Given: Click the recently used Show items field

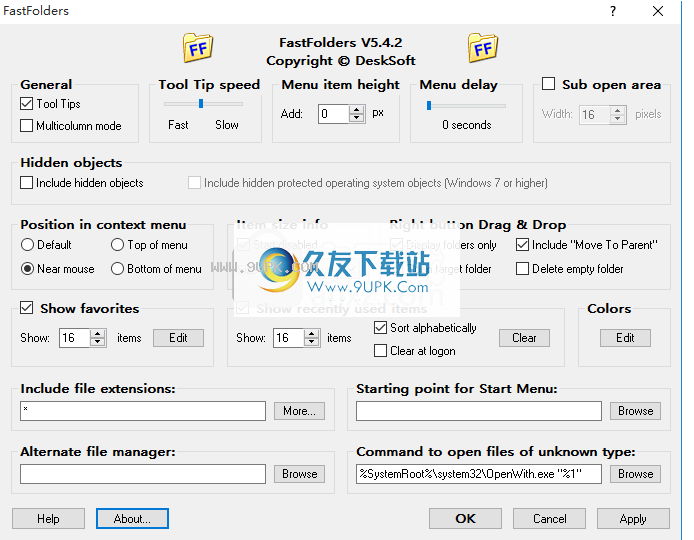Looking at the screenshot, I should [x=289, y=338].
